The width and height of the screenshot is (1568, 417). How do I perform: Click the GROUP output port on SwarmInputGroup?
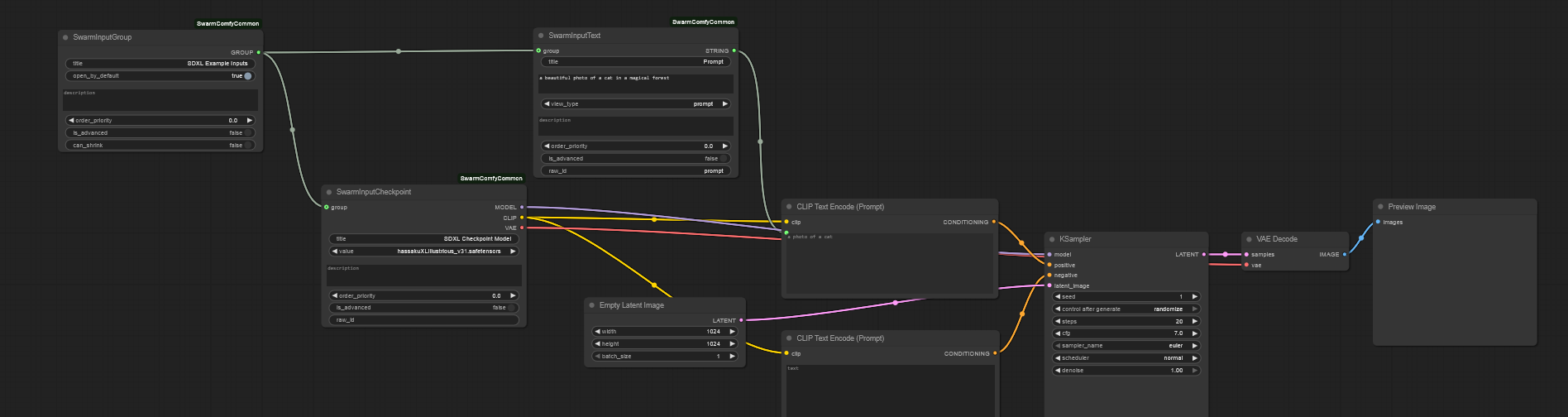(x=259, y=52)
